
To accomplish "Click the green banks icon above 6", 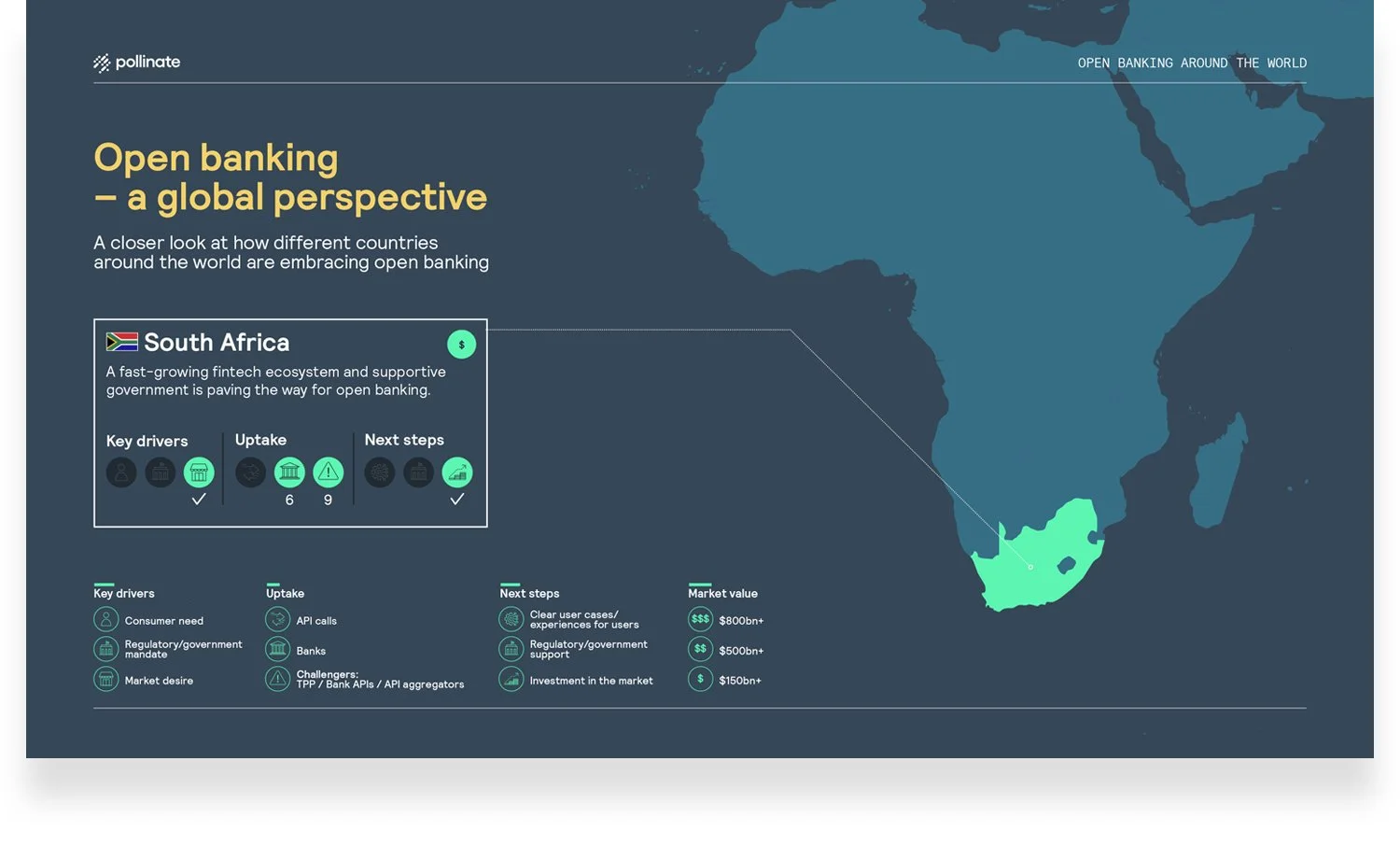I will click(289, 472).
